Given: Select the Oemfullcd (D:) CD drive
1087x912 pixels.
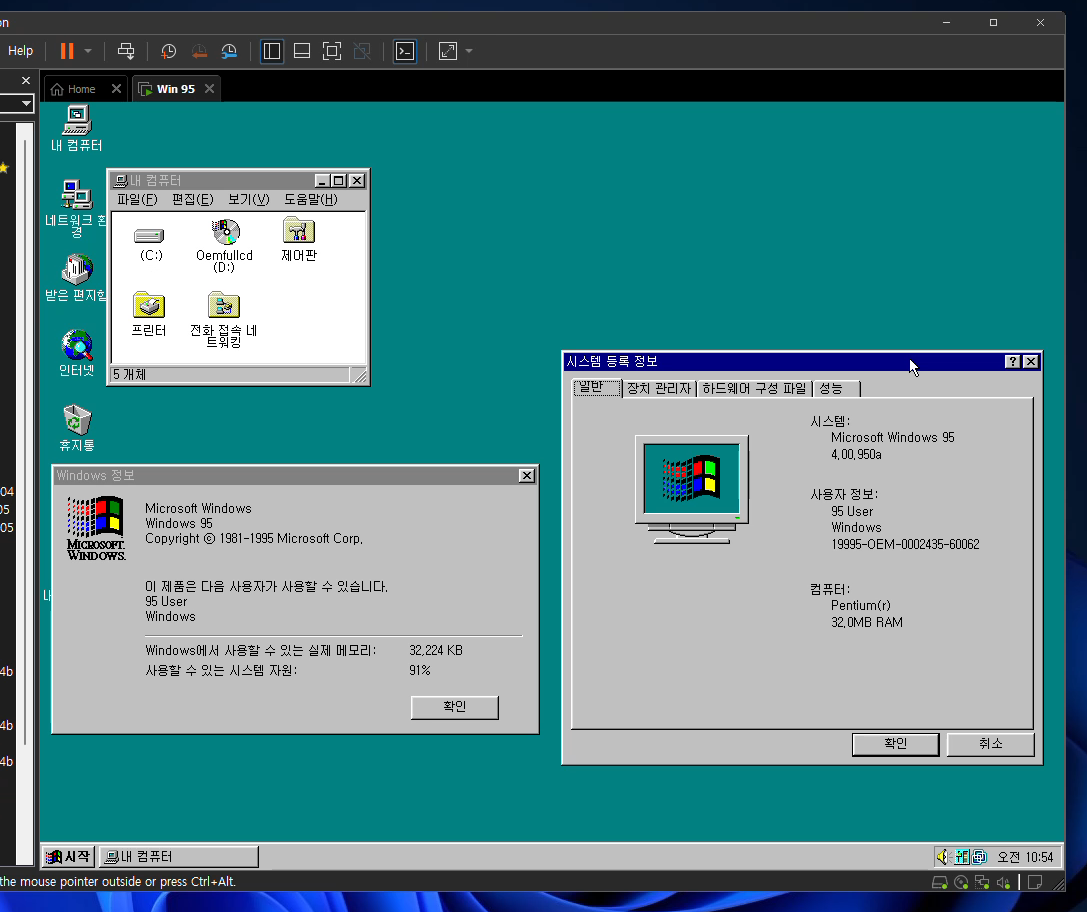Looking at the screenshot, I should tap(225, 246).
